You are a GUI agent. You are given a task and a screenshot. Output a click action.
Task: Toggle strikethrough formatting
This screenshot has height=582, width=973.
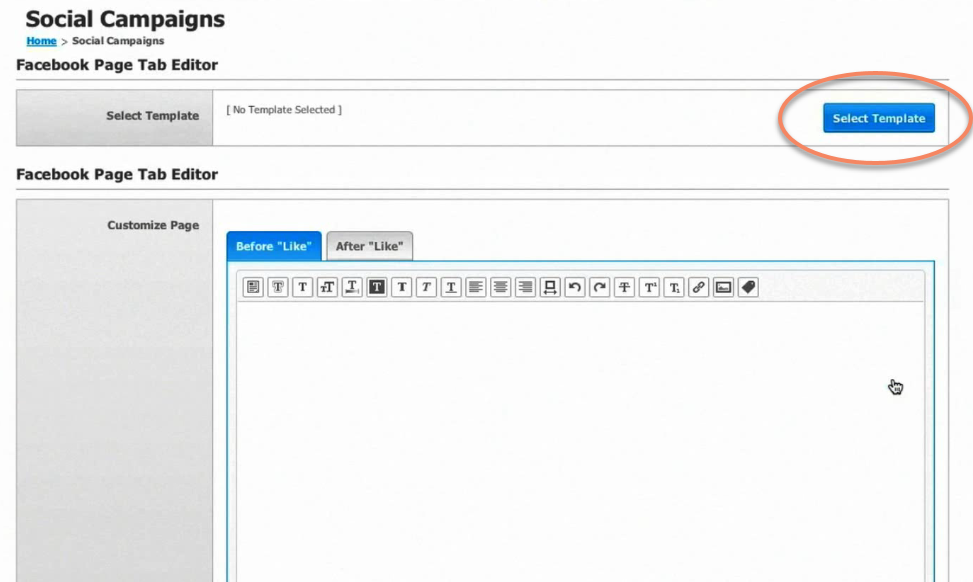tap(624, 287)
